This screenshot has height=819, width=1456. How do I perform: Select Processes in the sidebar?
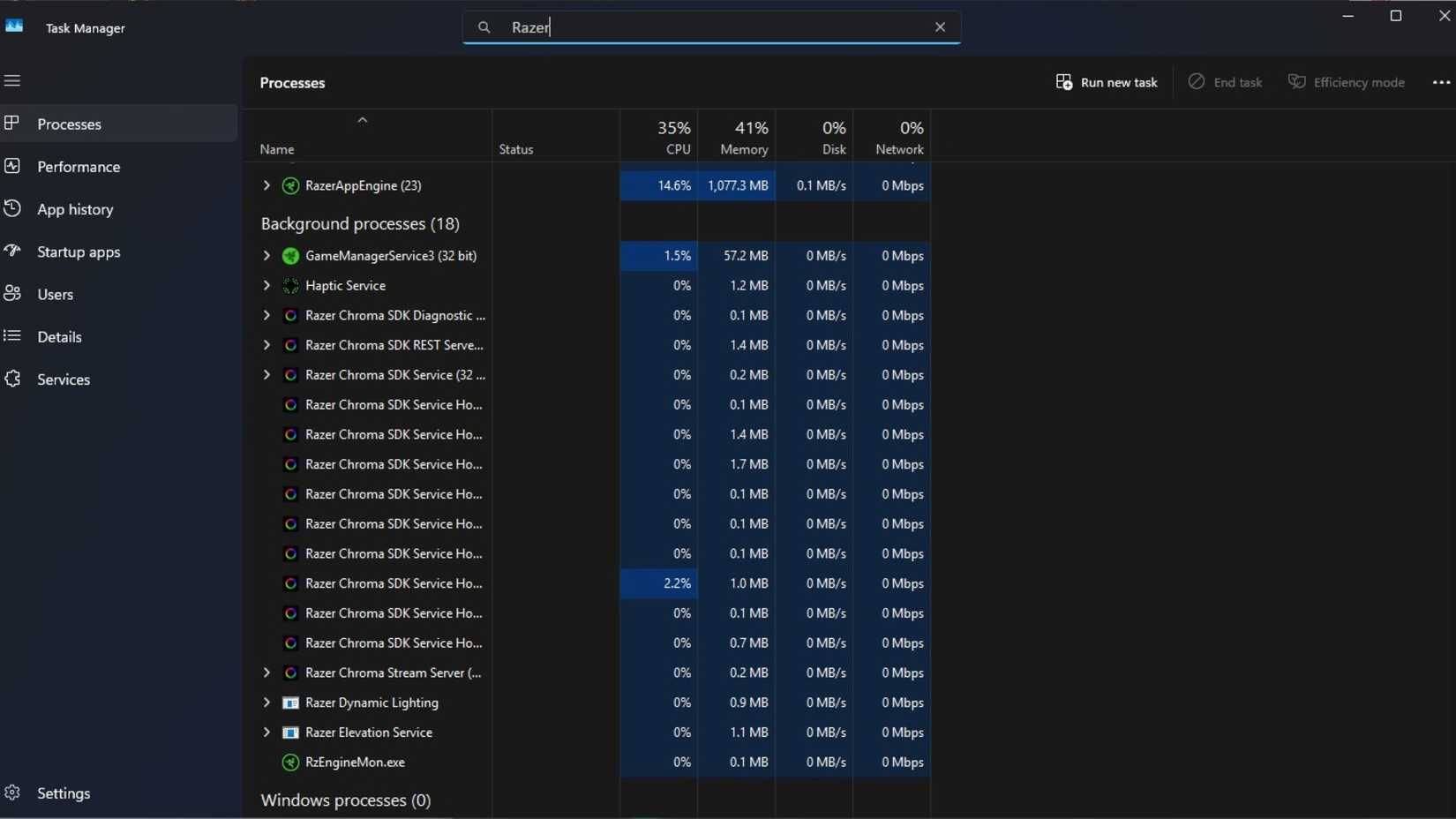69,124
